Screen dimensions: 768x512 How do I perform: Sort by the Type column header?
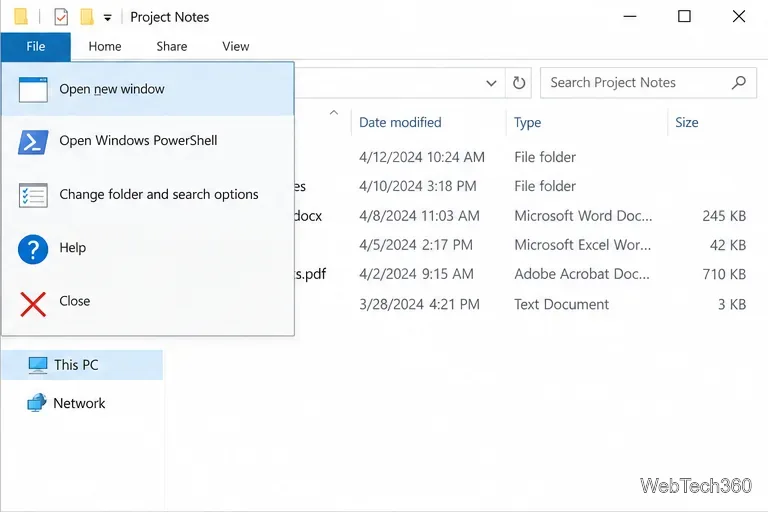coord(528,122)
